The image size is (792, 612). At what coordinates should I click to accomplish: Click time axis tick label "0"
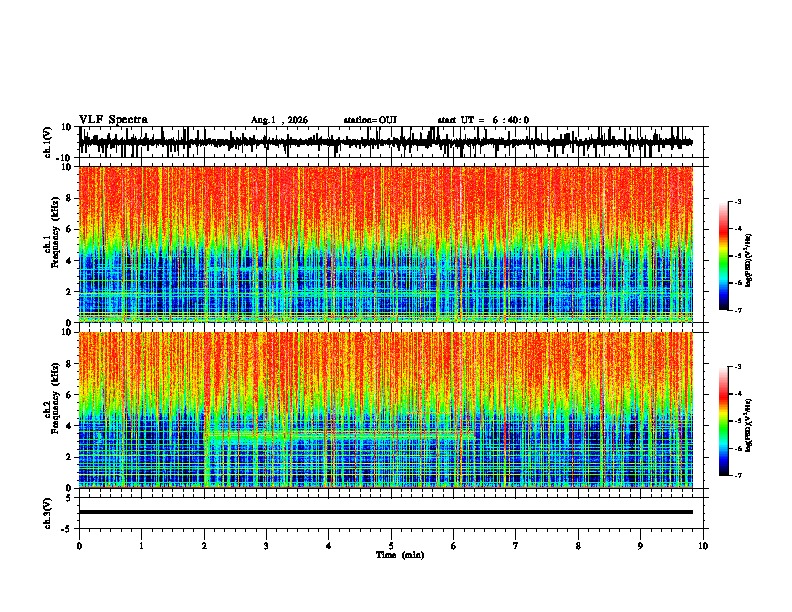click(79, 546)
